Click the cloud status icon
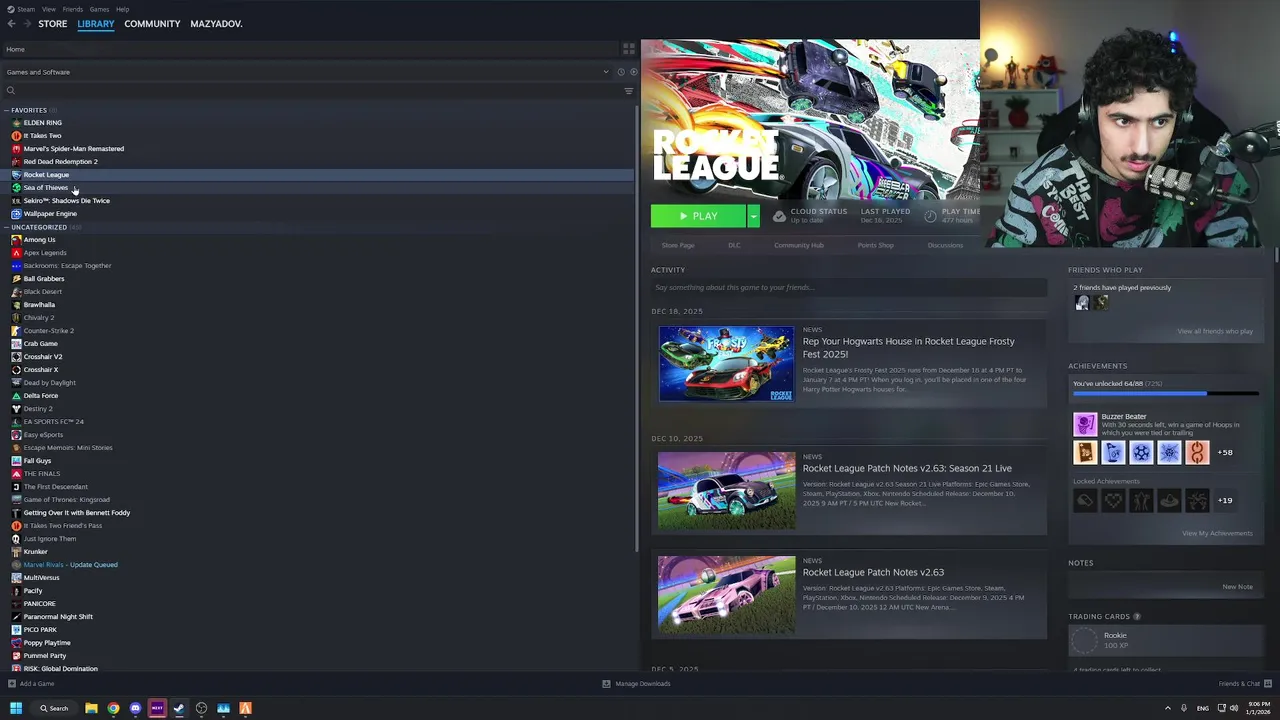The height and width of the screenshot is (720, 1280). pyautogui.click(x=779, y=216)
